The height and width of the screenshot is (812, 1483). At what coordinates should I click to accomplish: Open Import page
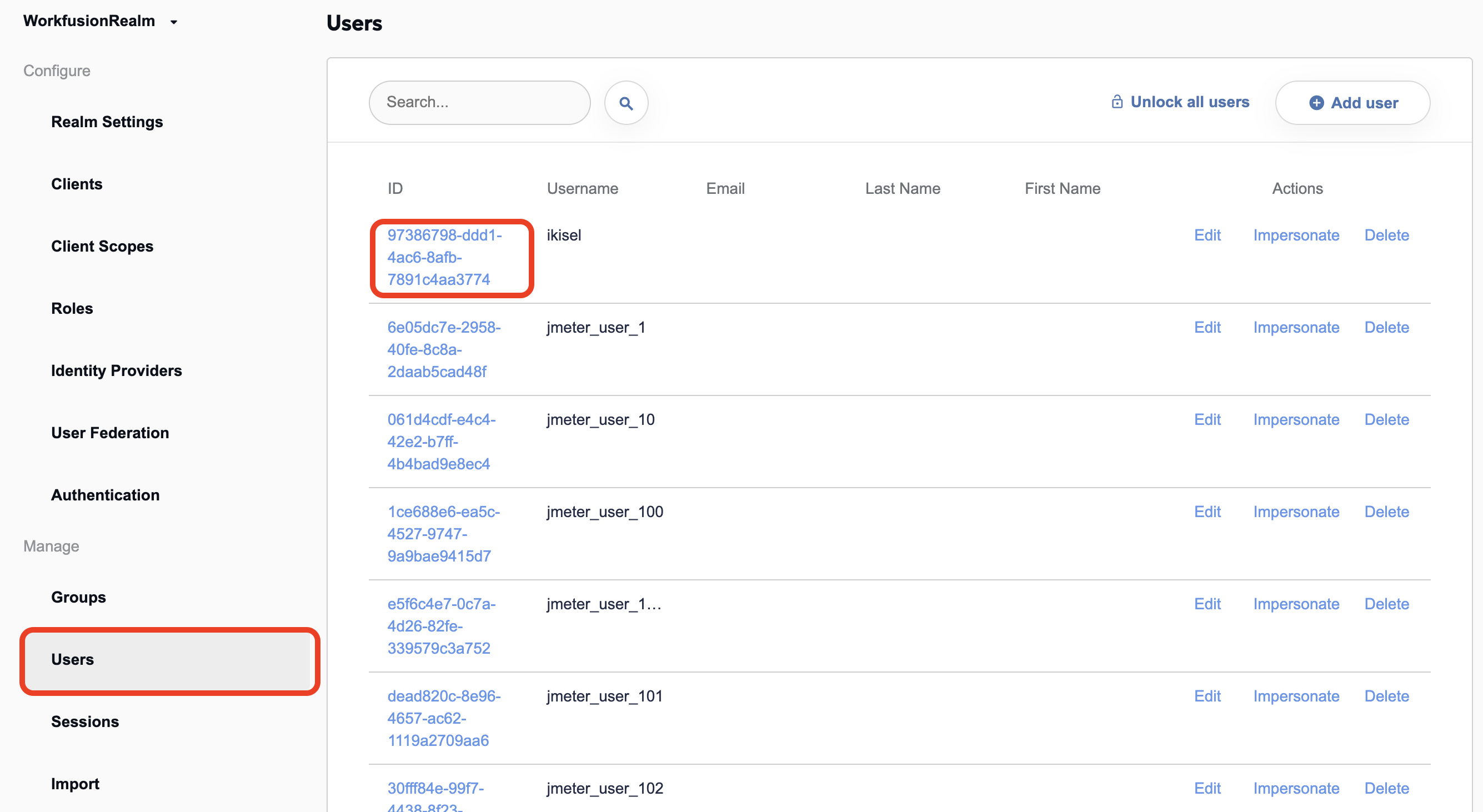coord(75,784)
